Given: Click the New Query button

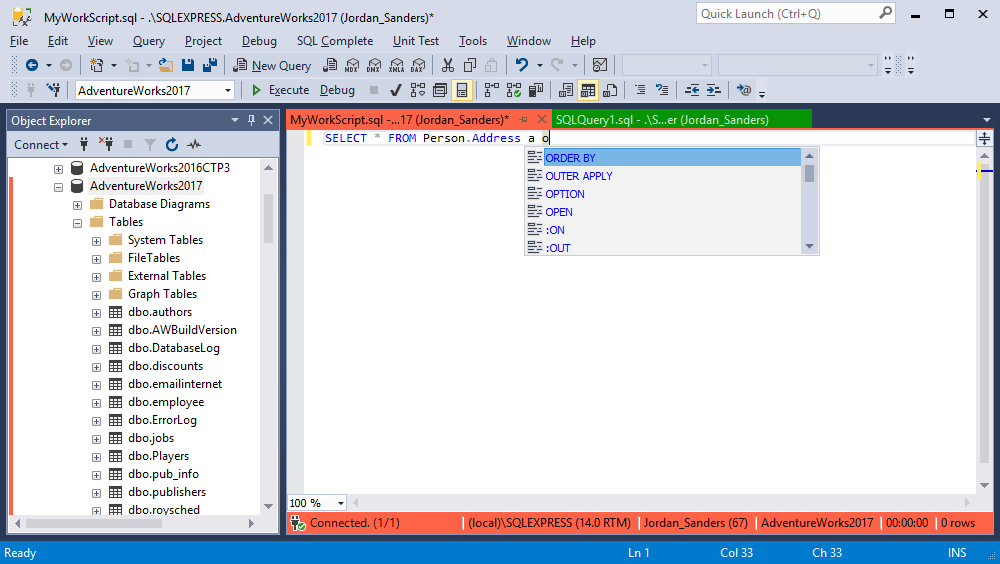Looking at the screenshot, I should pos(272,65).
